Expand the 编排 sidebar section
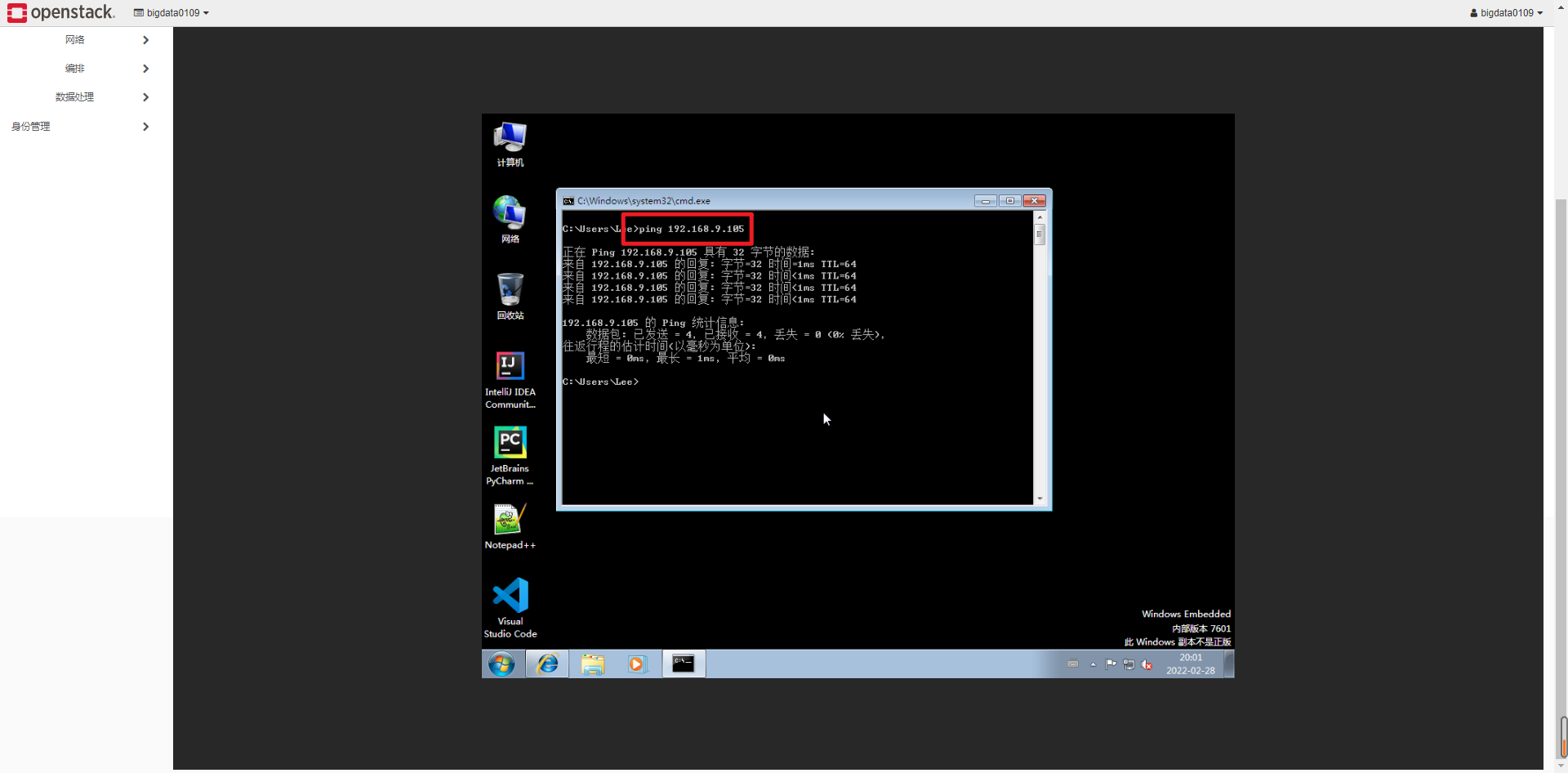This screenshot has width=1568, height=773. coord(87,69)
